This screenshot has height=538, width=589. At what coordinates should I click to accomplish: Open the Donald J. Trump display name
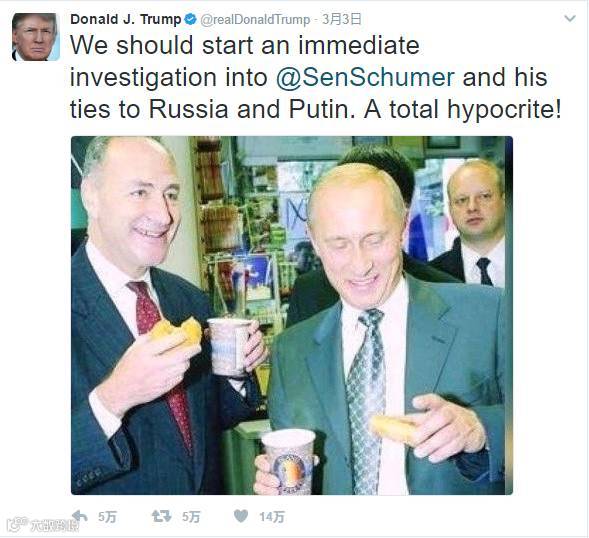[126, 19]
